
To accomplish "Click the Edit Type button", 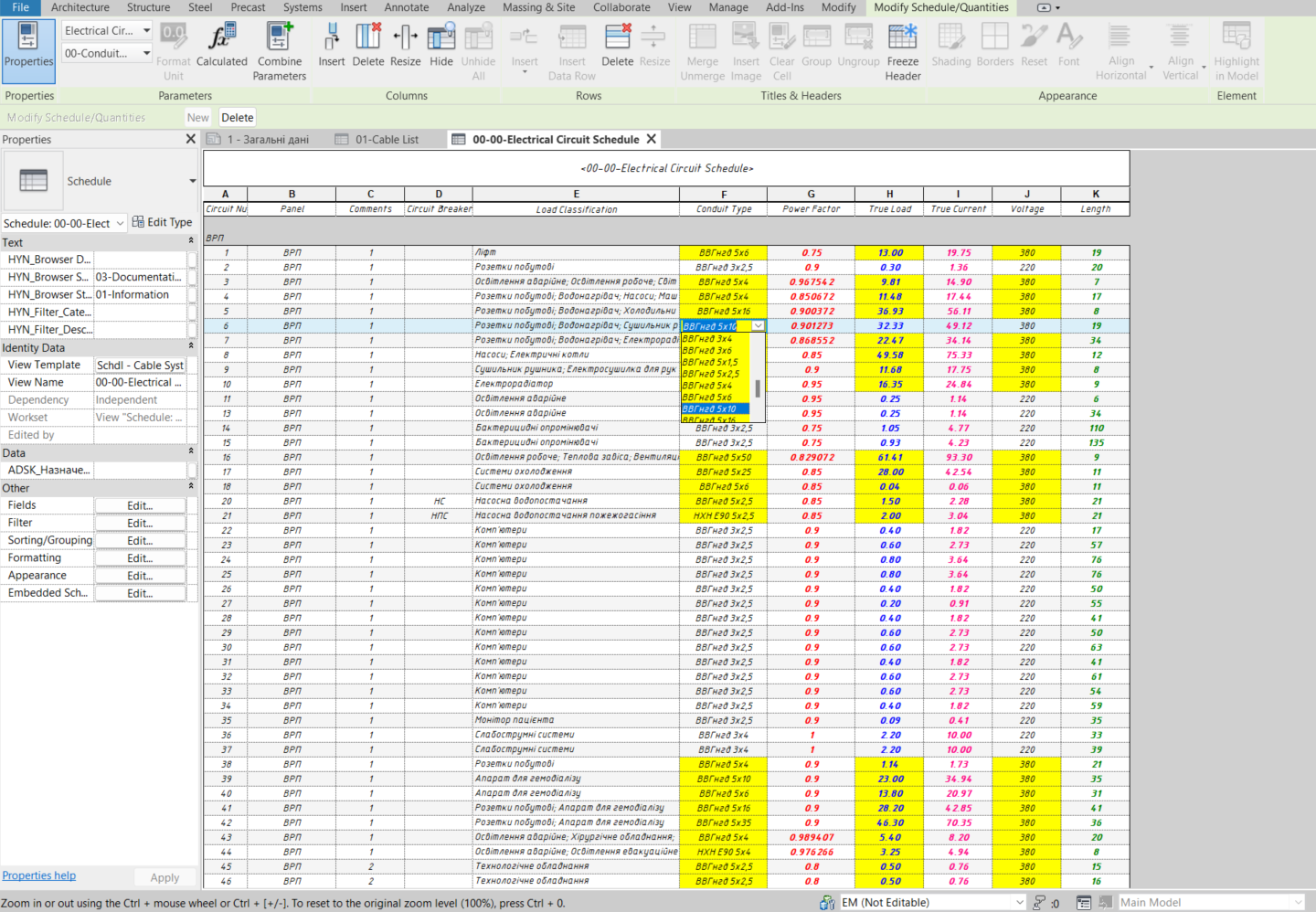I will [162, 222].
